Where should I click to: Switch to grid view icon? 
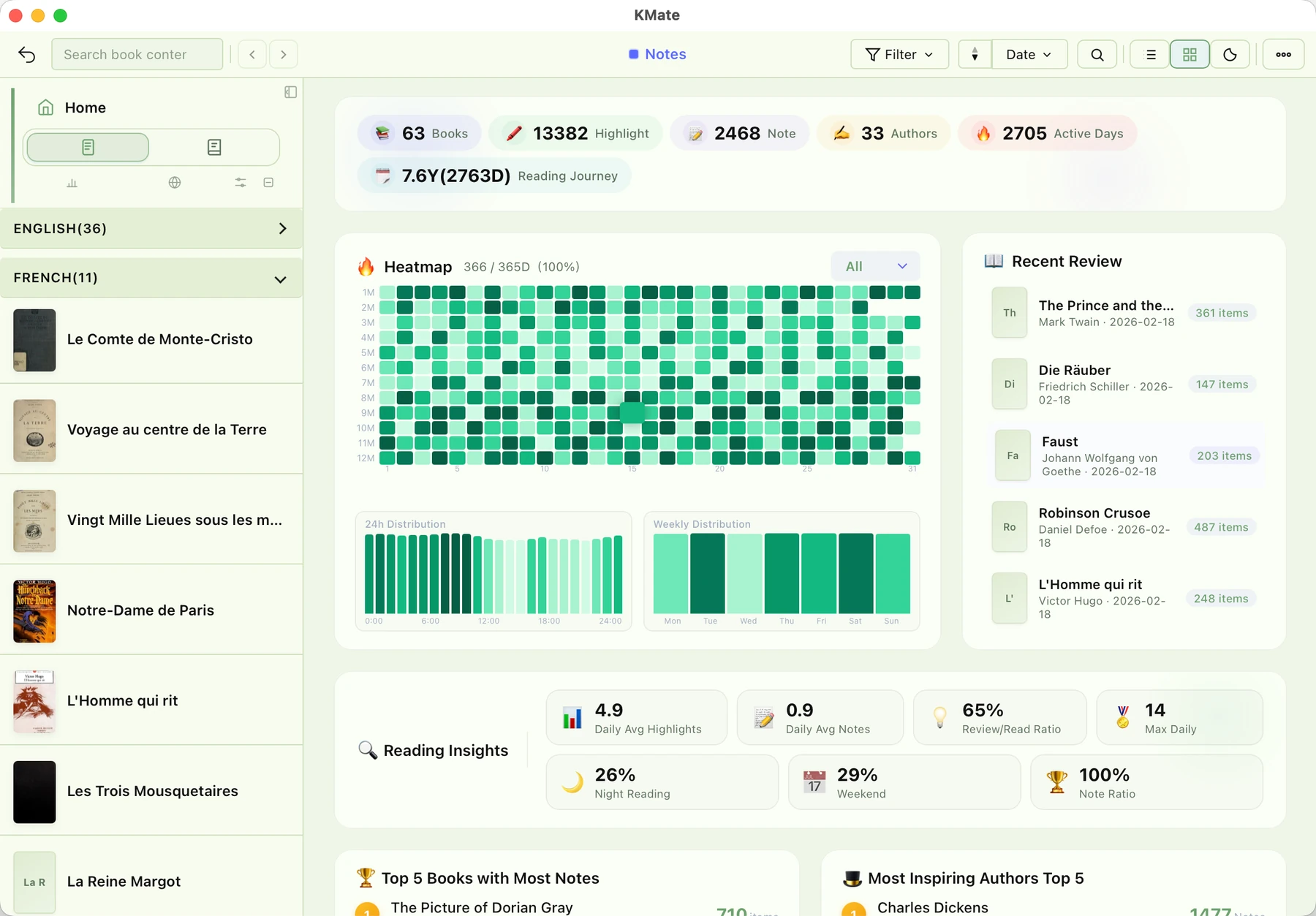coord(1190,54)
